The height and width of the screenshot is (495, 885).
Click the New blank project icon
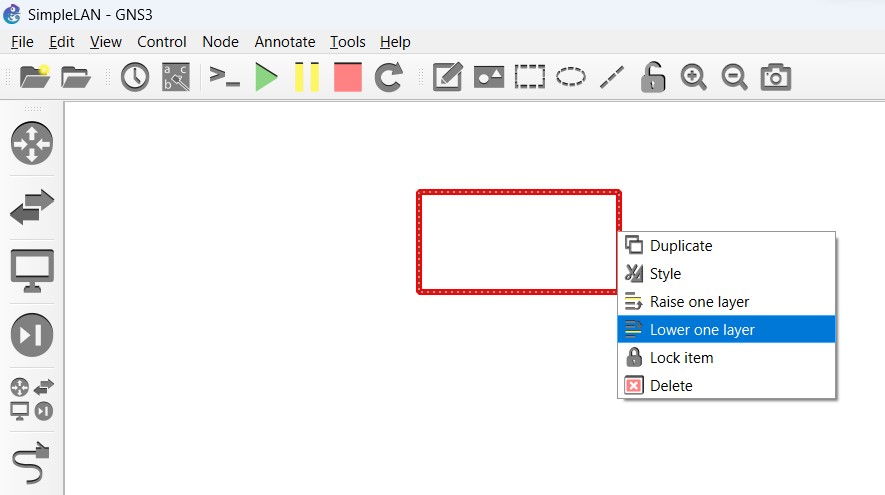coord(34,77)
